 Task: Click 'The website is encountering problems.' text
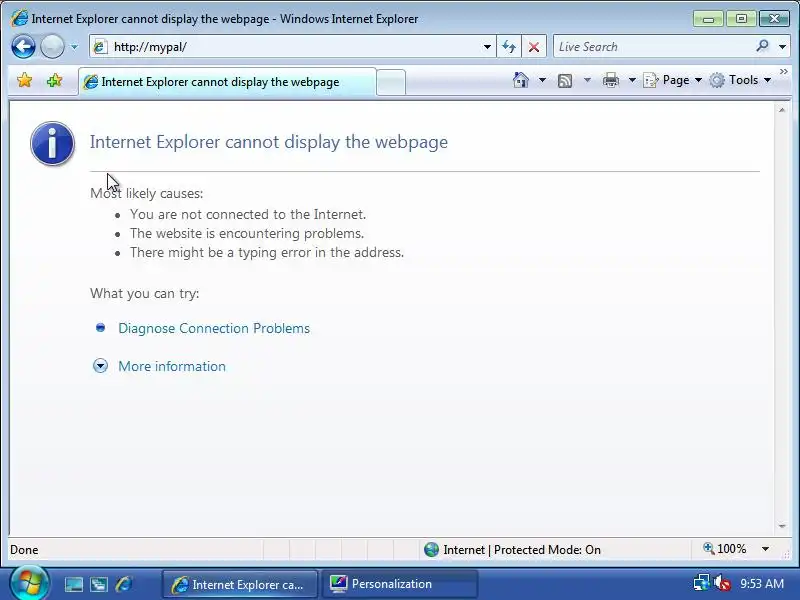coord(247,233)
